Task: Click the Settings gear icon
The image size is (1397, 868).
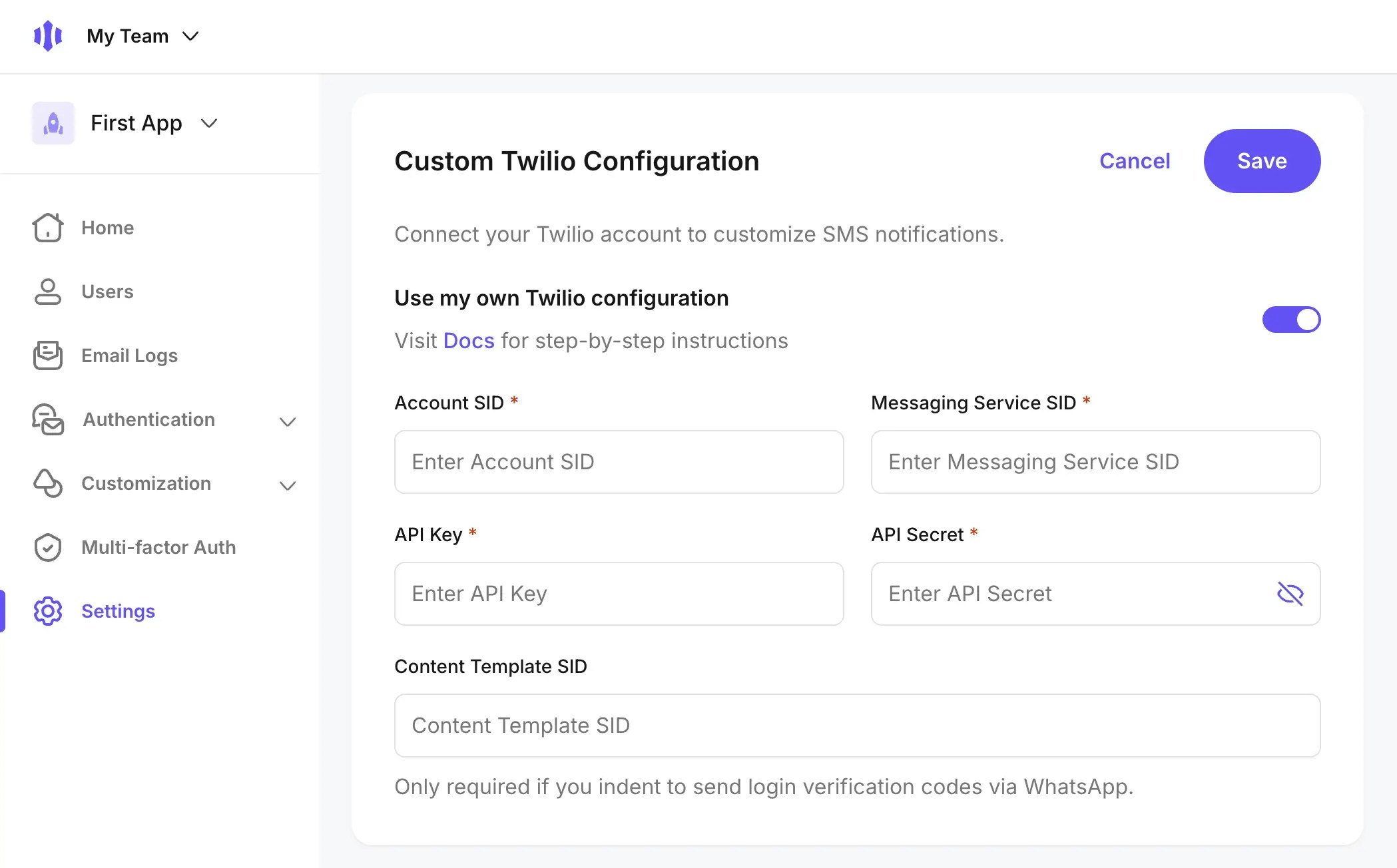Action: pyautogui.click(x=48, y=611)
